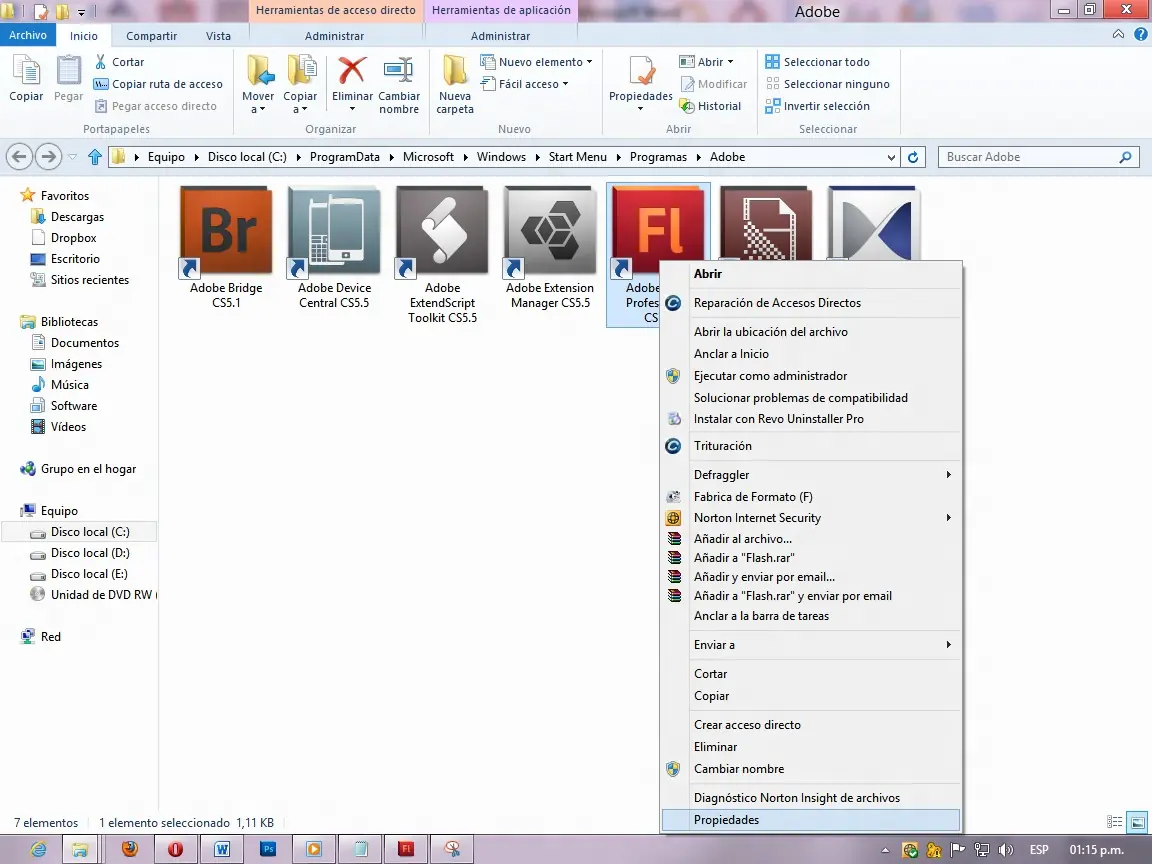
Task: Click Copiar ruta de acceso
Action: point(158,84)
